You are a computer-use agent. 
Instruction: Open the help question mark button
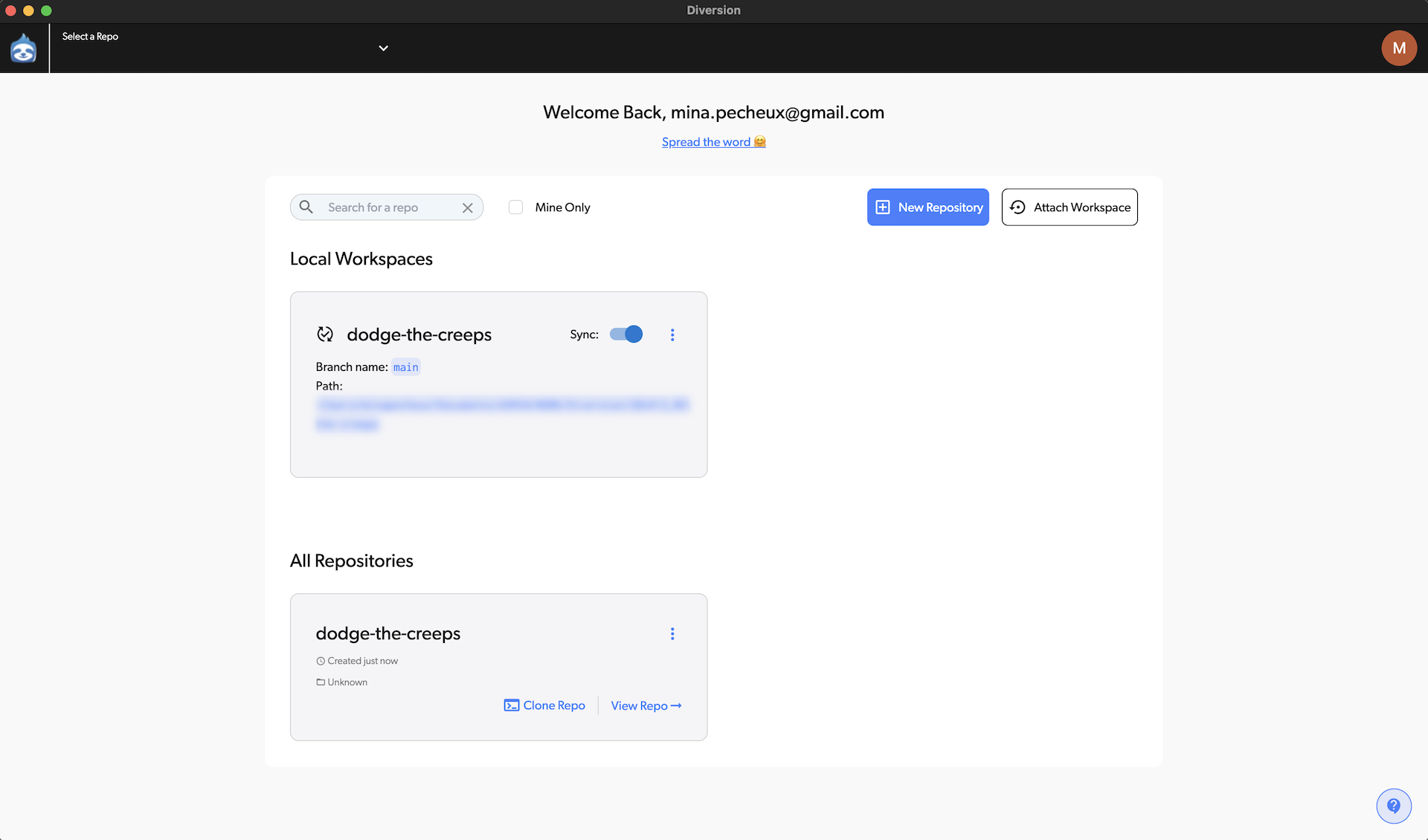click(x=1393, y=806)
